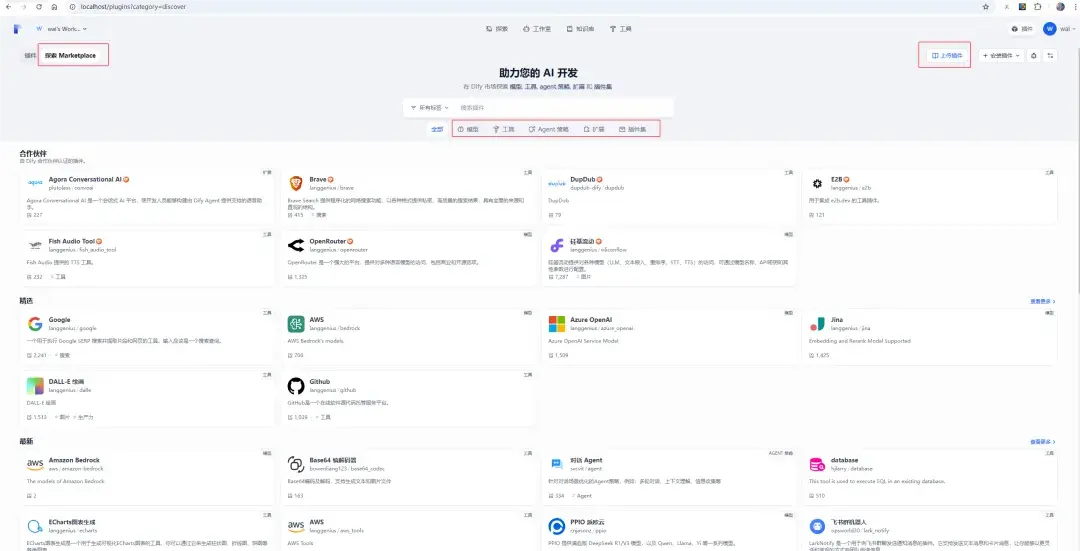Viewport: 1080px width, 551px height.
Task: Click the Base64 codec plugin icon
Action: click(x=296, y=464)
